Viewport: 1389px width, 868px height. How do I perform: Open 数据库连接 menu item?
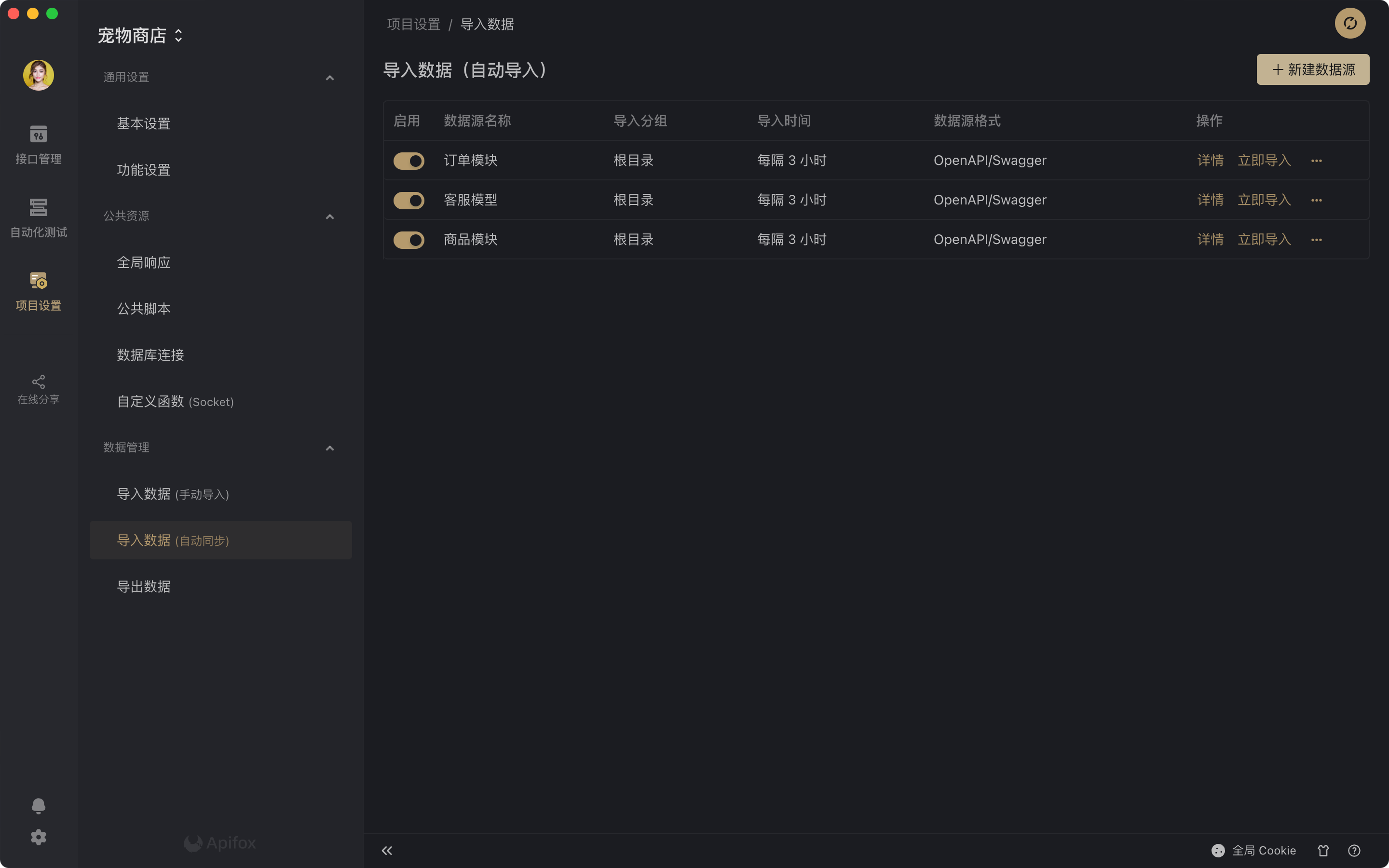pyautogui.click(x=150, y=355)
